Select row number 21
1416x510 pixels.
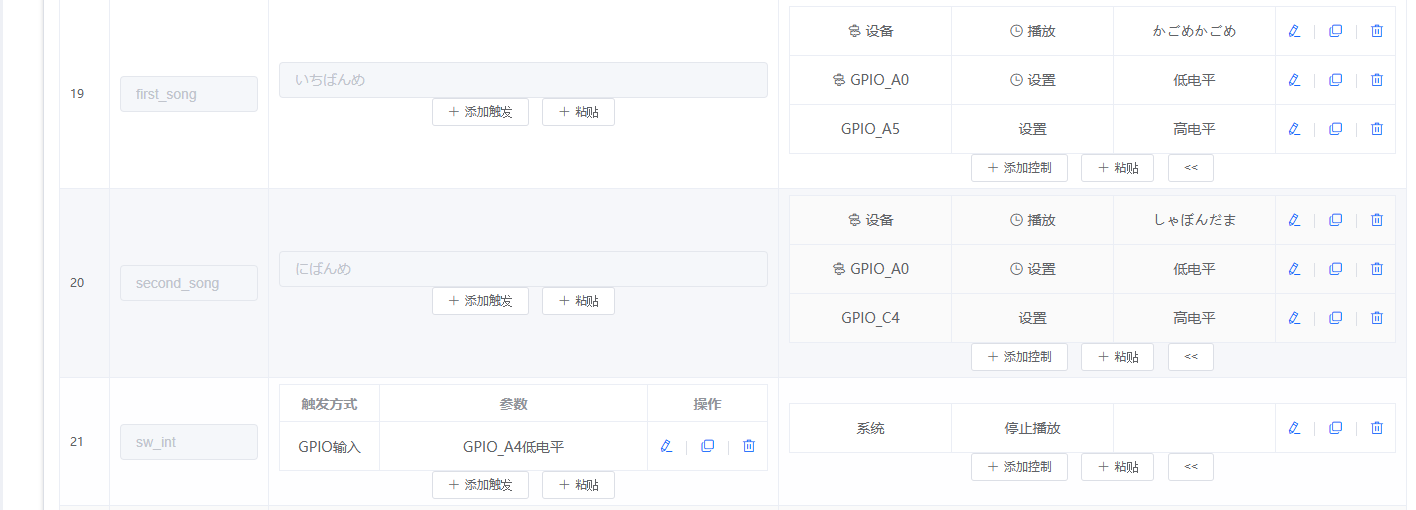pyautogui.click(x=77, y=442)
